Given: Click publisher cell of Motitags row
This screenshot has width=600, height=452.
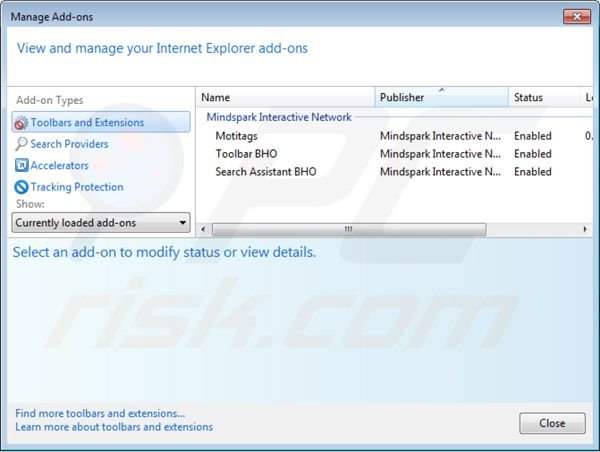Looking at the screenshot, I should [440, 136].
